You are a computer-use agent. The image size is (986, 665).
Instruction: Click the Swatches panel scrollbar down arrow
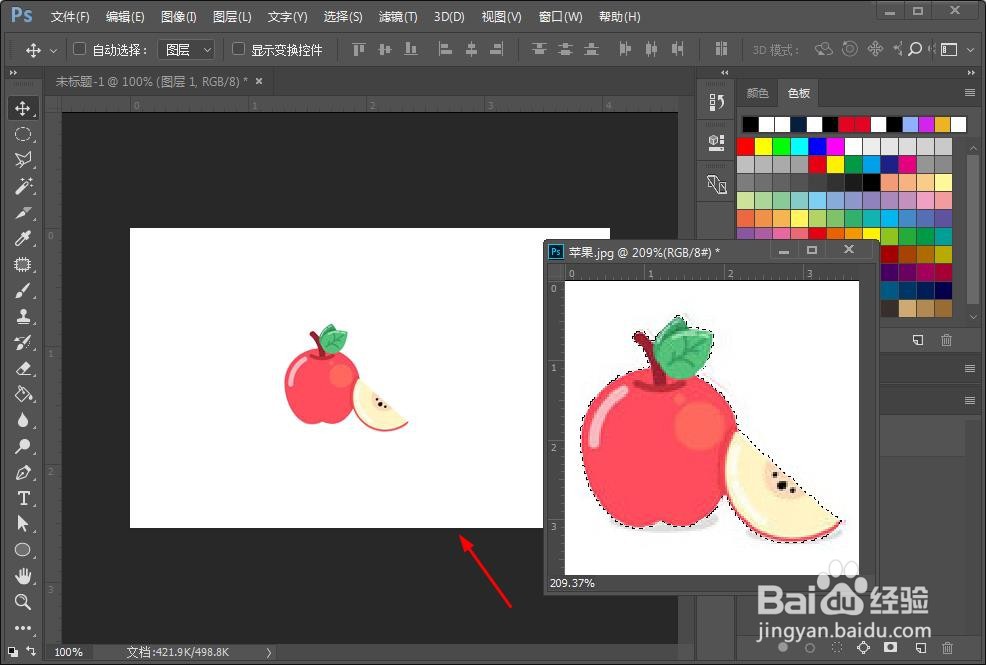(x=973, y=317)
